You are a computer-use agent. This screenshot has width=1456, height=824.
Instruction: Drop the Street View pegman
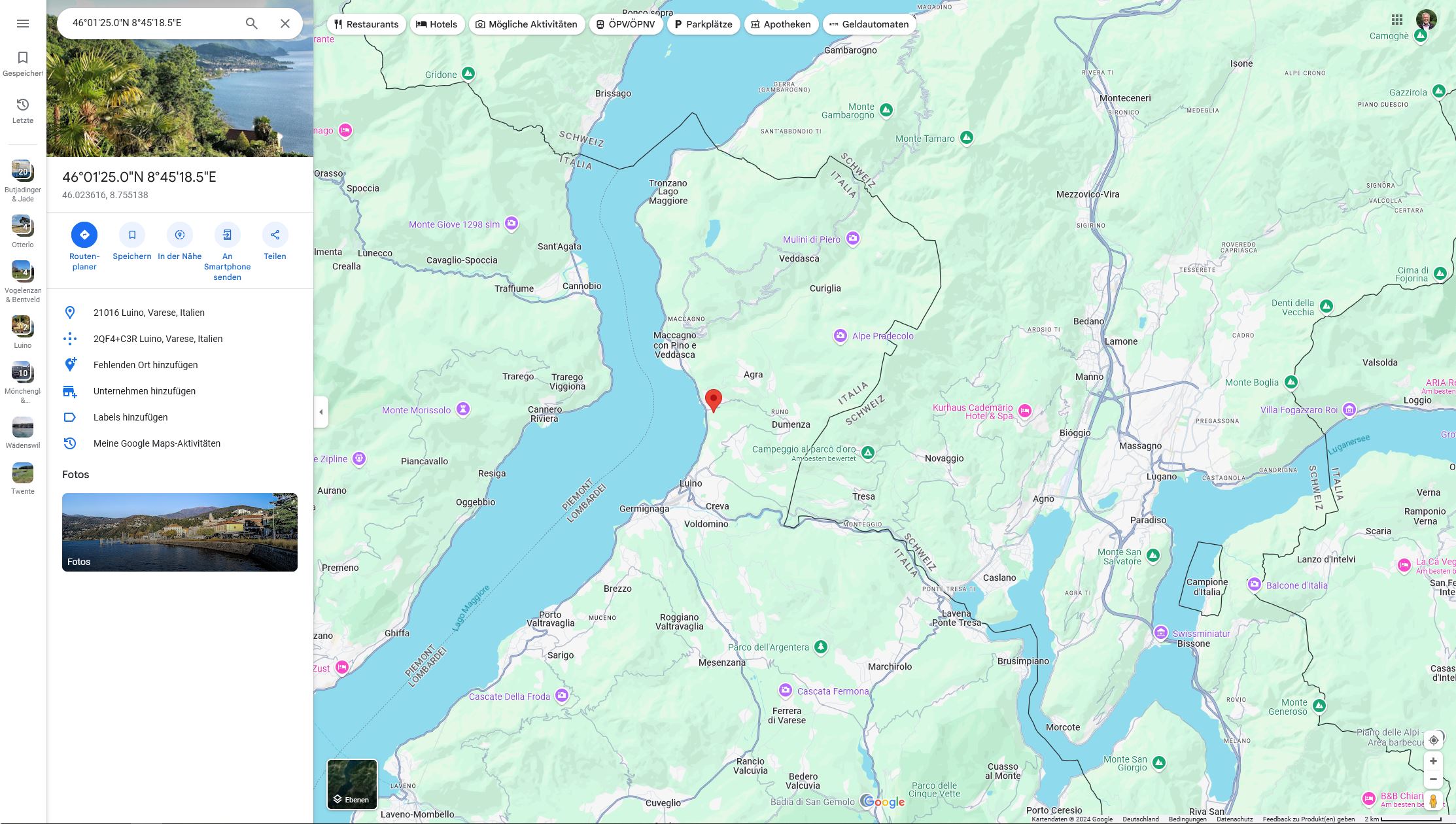click(1433, 801)
